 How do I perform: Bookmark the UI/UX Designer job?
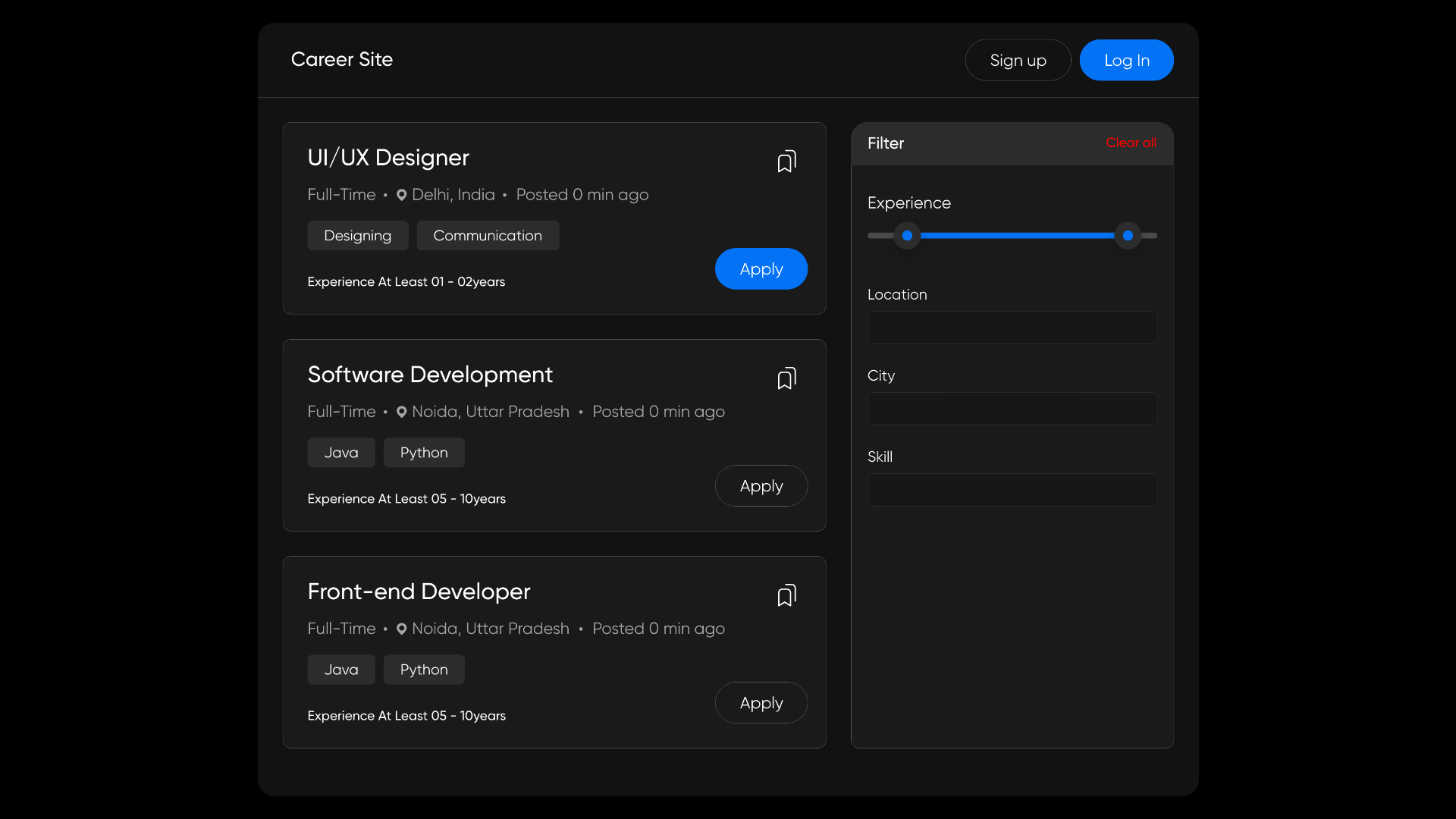[x=786, y=162]
